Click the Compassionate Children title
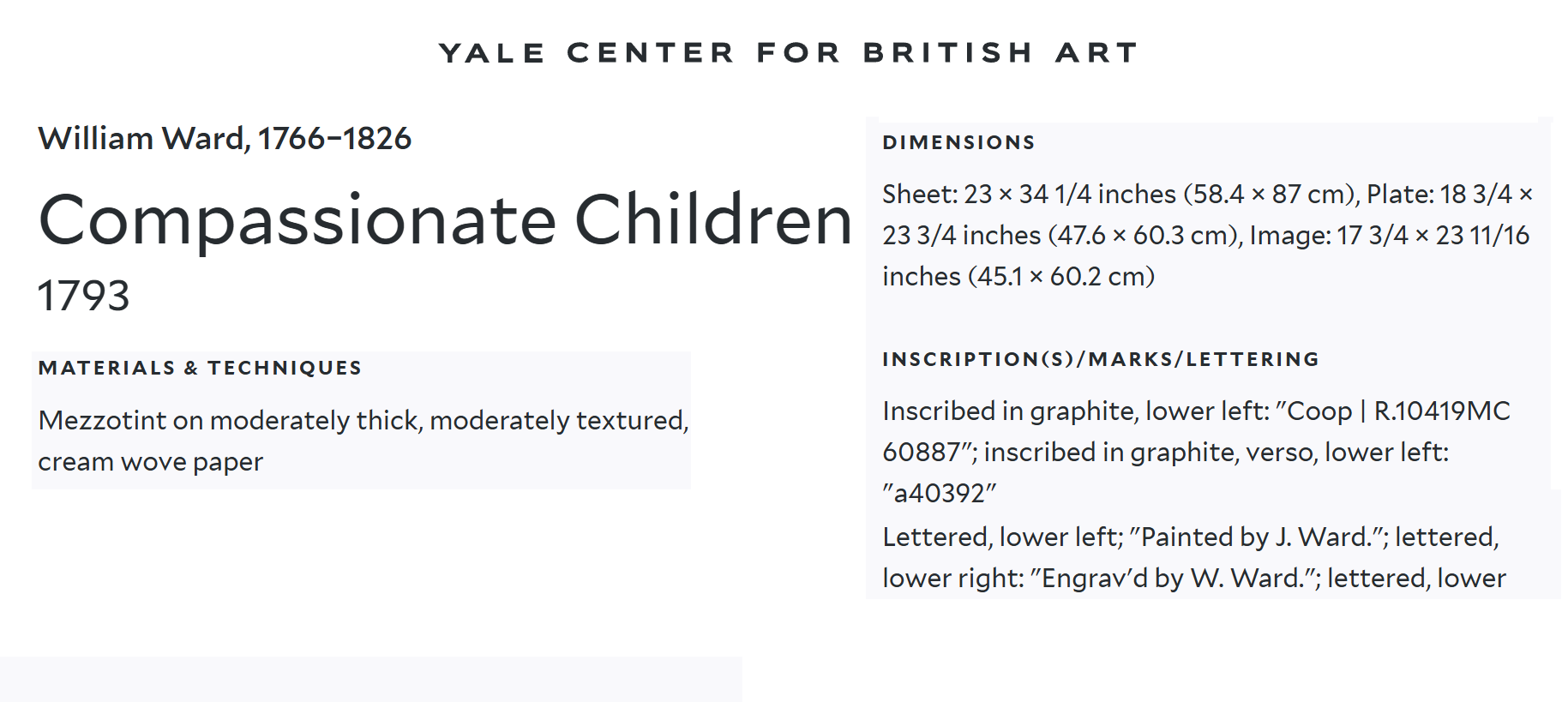 click(445, 220)
